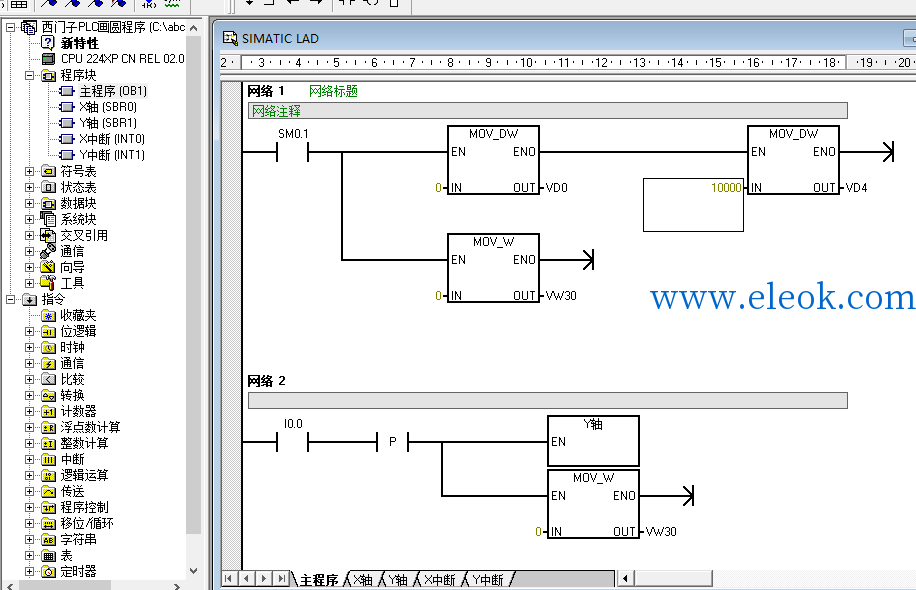
Task: Click the 传送 move folder icon
Action: pos(48,492)
